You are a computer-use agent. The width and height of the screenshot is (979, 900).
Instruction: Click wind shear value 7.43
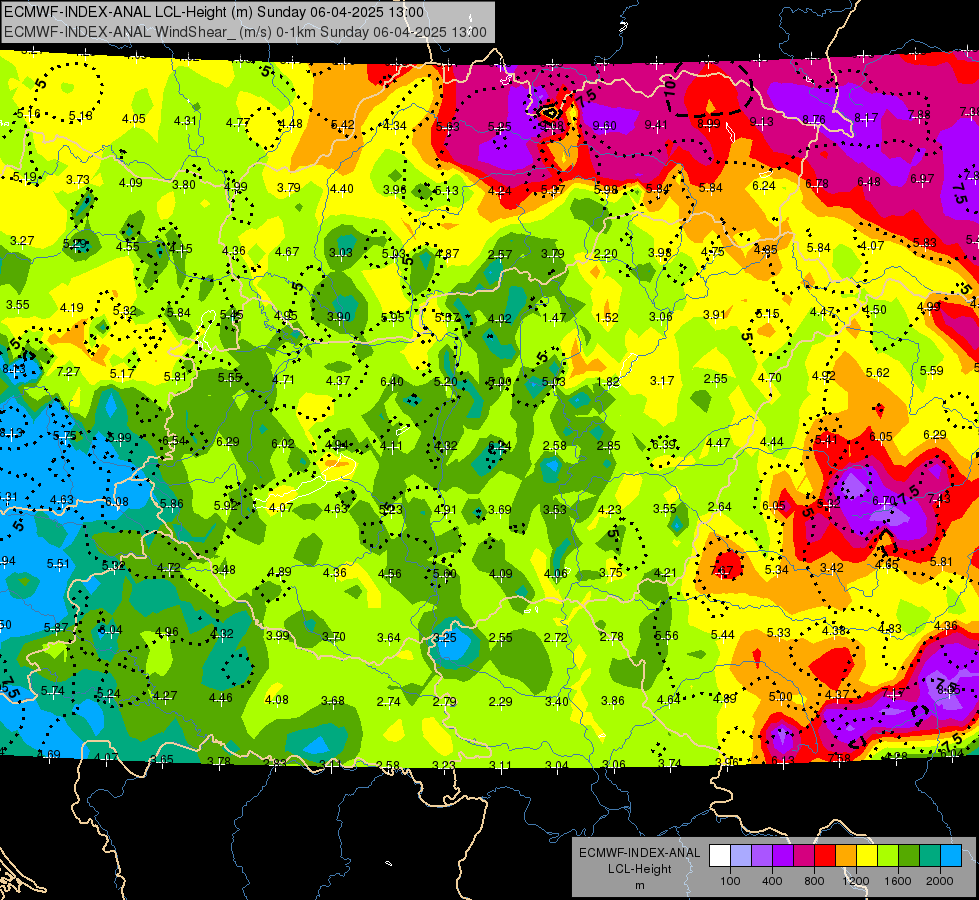(938, 498)
